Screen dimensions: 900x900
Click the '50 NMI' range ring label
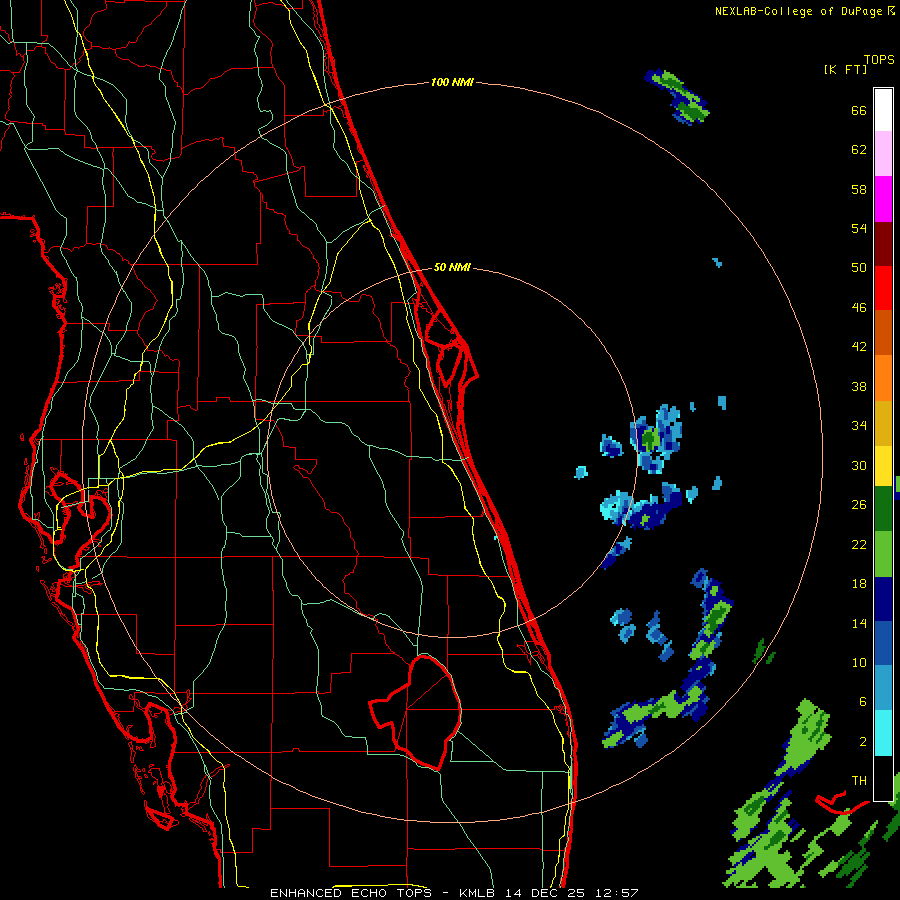coord(452,267)
